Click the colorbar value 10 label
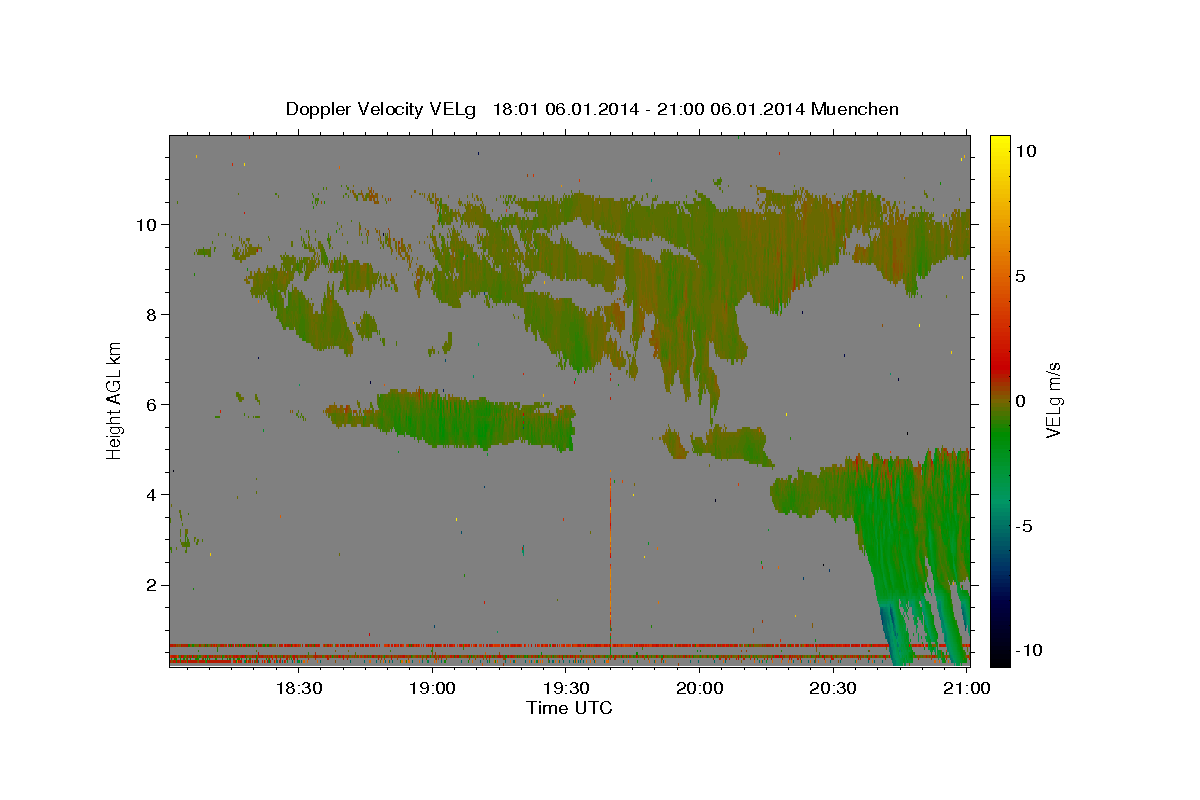Screen dimensions: 1200x800 1025,150
